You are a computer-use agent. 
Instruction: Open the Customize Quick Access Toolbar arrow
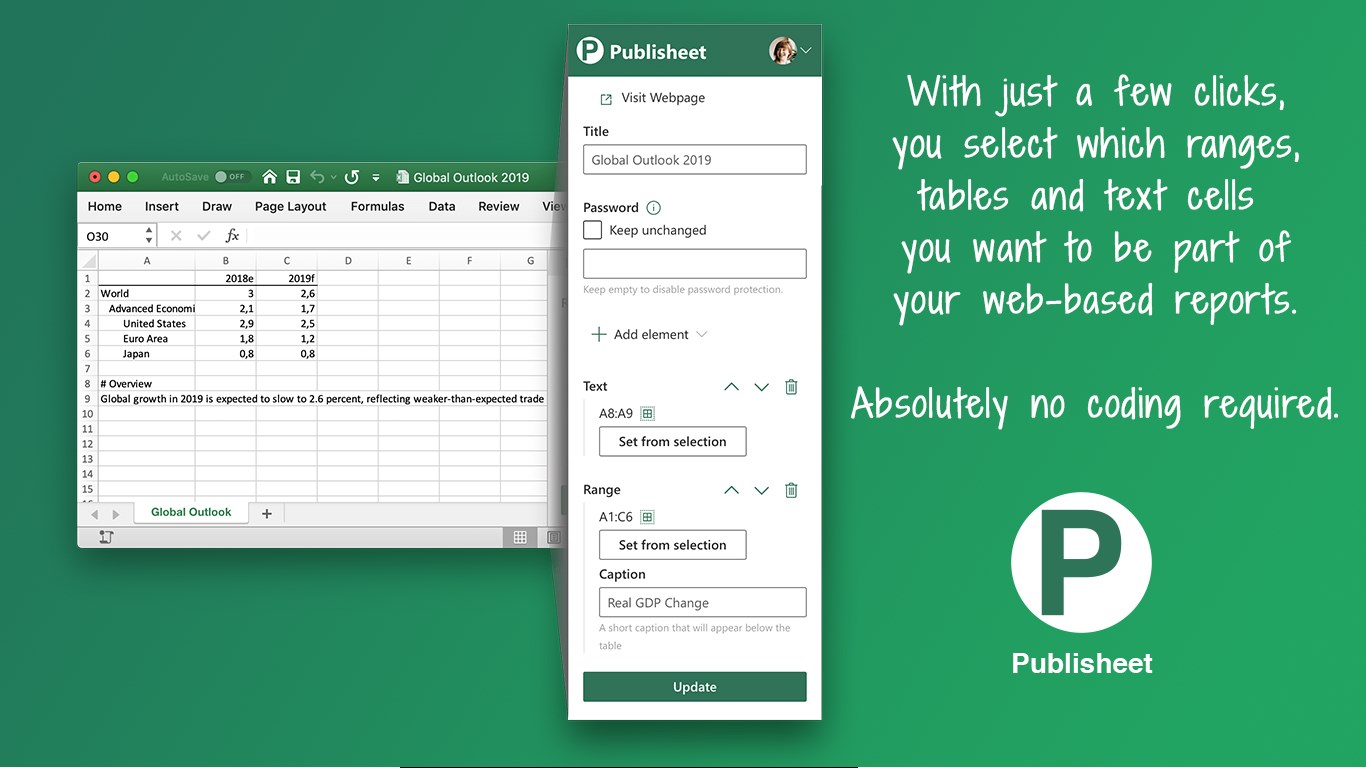pyautogui.click(x=376, y=178)
